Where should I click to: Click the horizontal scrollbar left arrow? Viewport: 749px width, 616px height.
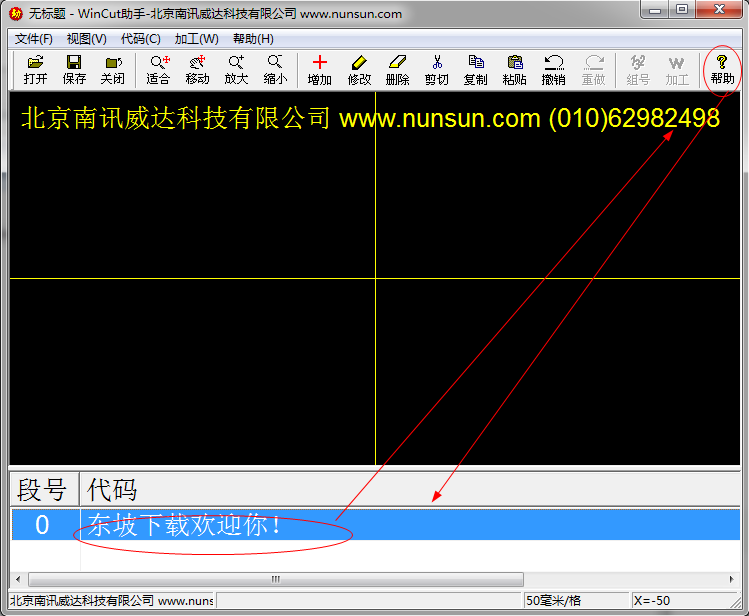pyautogui.click(x=18, y=579)
